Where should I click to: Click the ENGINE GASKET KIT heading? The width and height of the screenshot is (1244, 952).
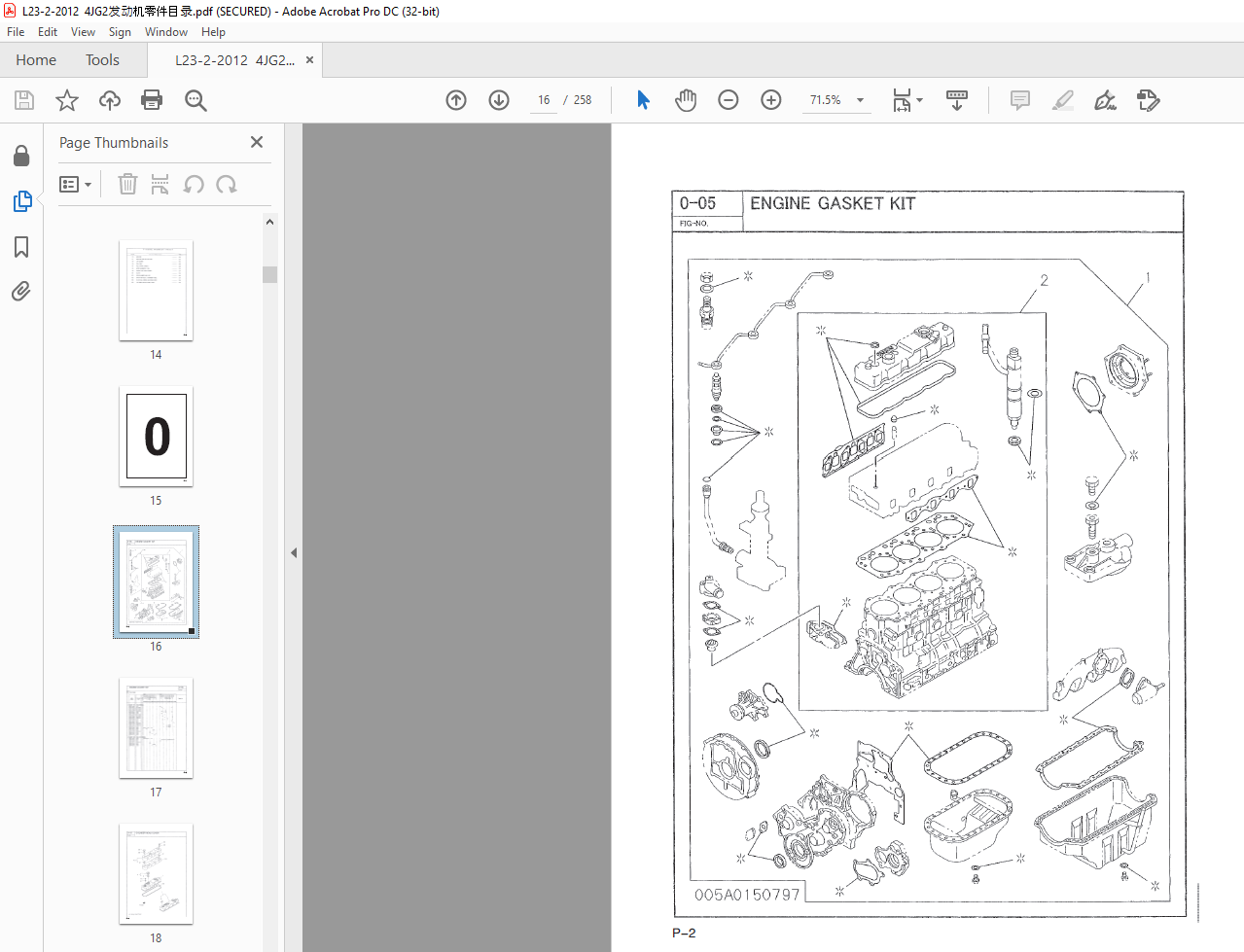coord(833,203)
